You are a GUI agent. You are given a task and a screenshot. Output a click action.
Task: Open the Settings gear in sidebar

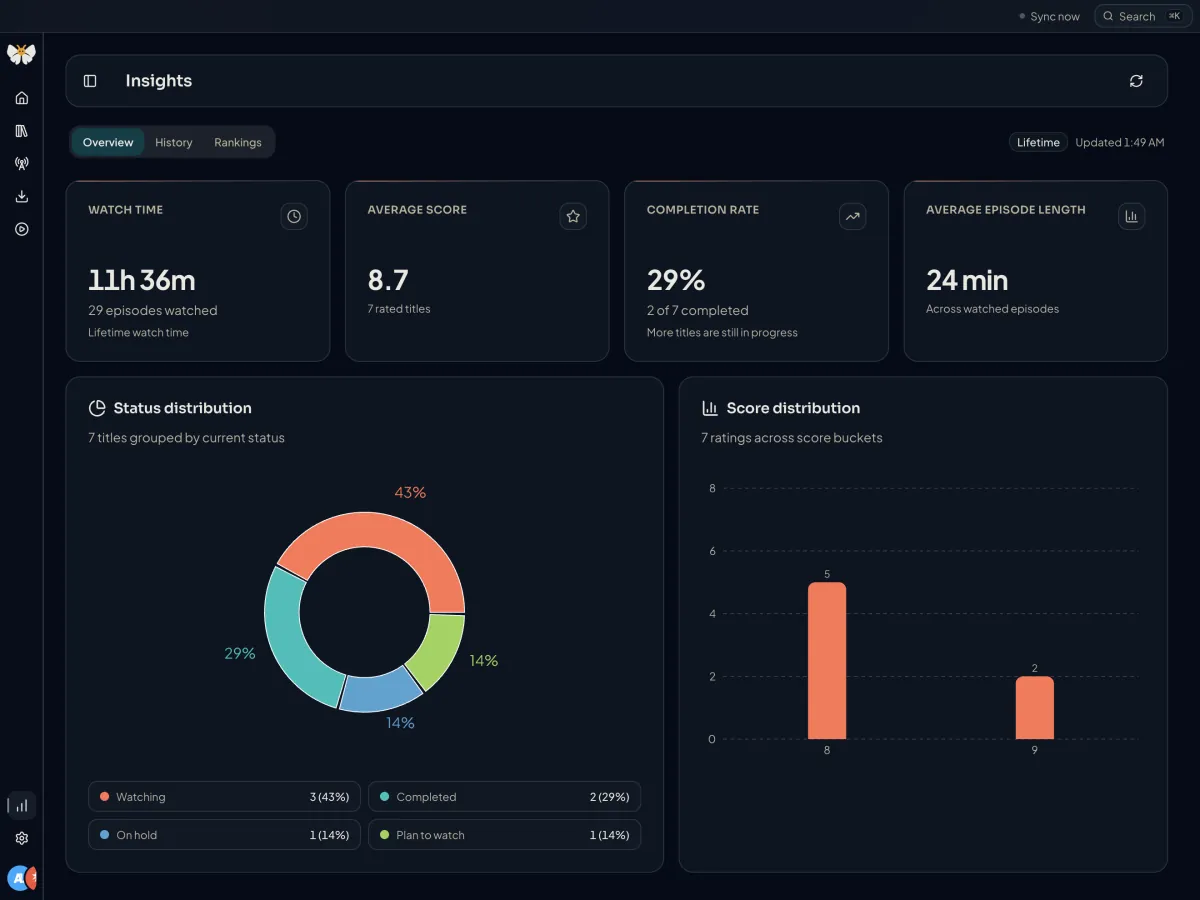click(x=22, y=839)
